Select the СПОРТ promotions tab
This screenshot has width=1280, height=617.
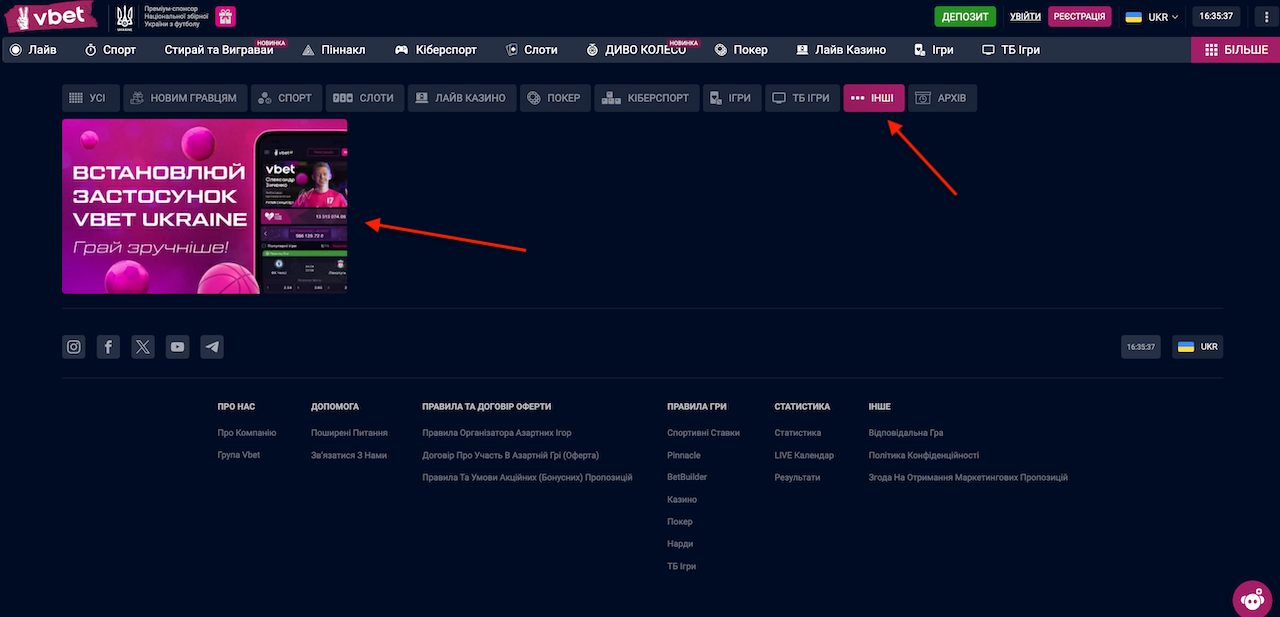286,98
